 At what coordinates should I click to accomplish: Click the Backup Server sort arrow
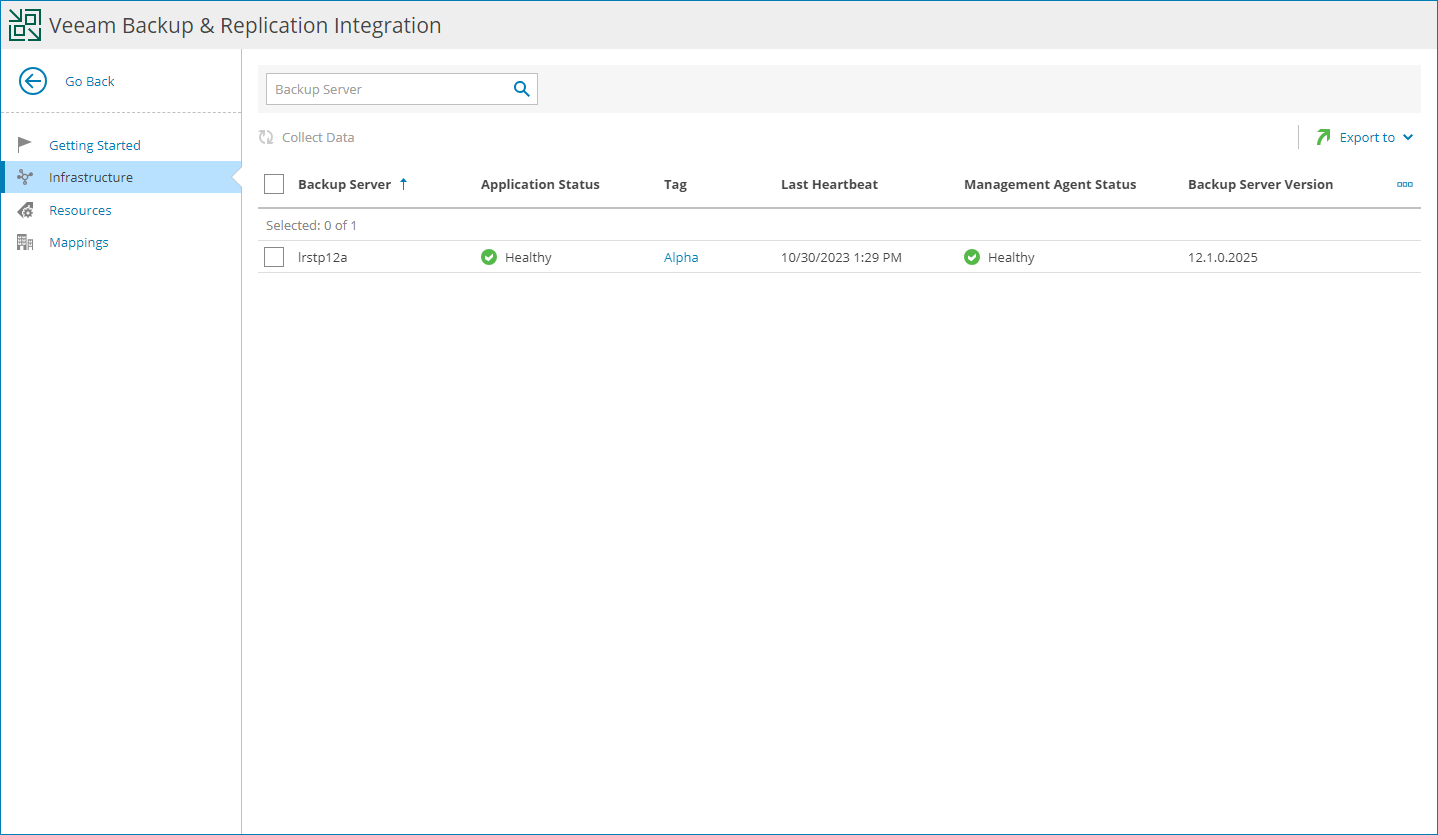point(403,184)
